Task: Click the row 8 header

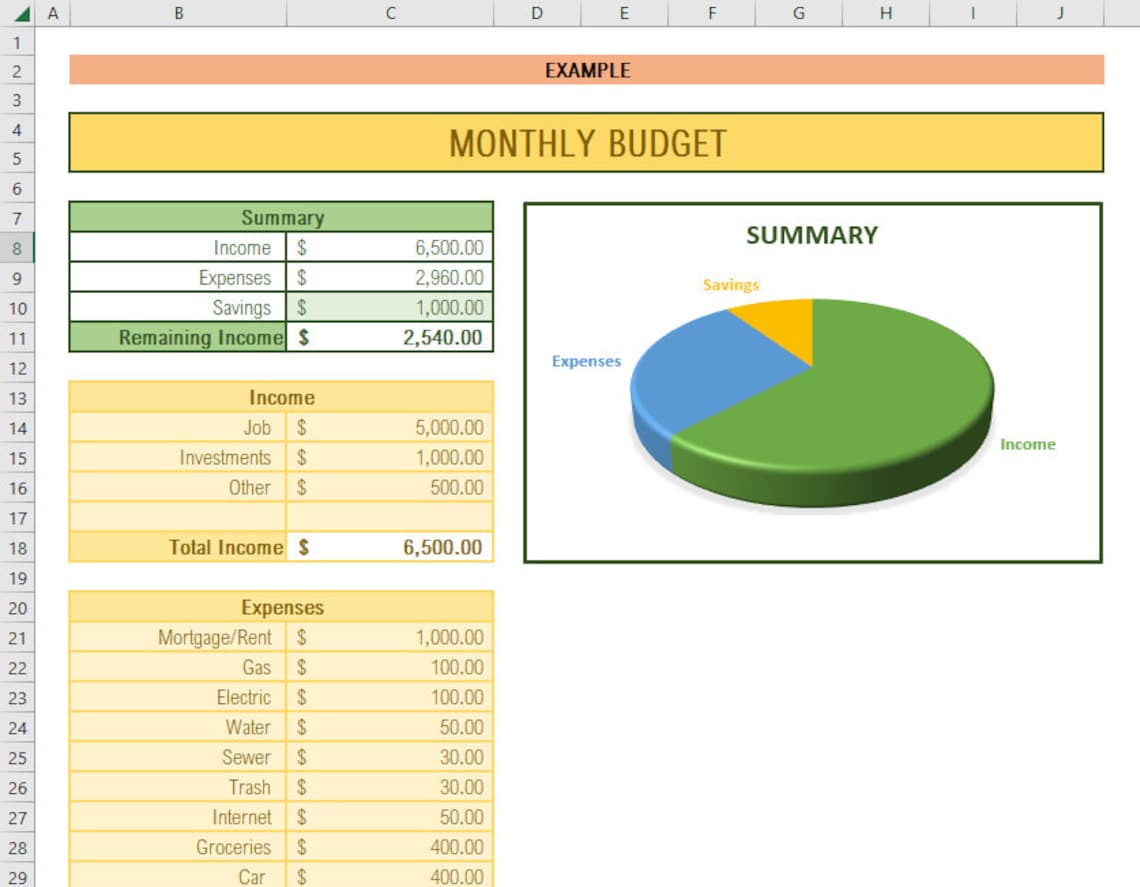Action: [18, 247]
